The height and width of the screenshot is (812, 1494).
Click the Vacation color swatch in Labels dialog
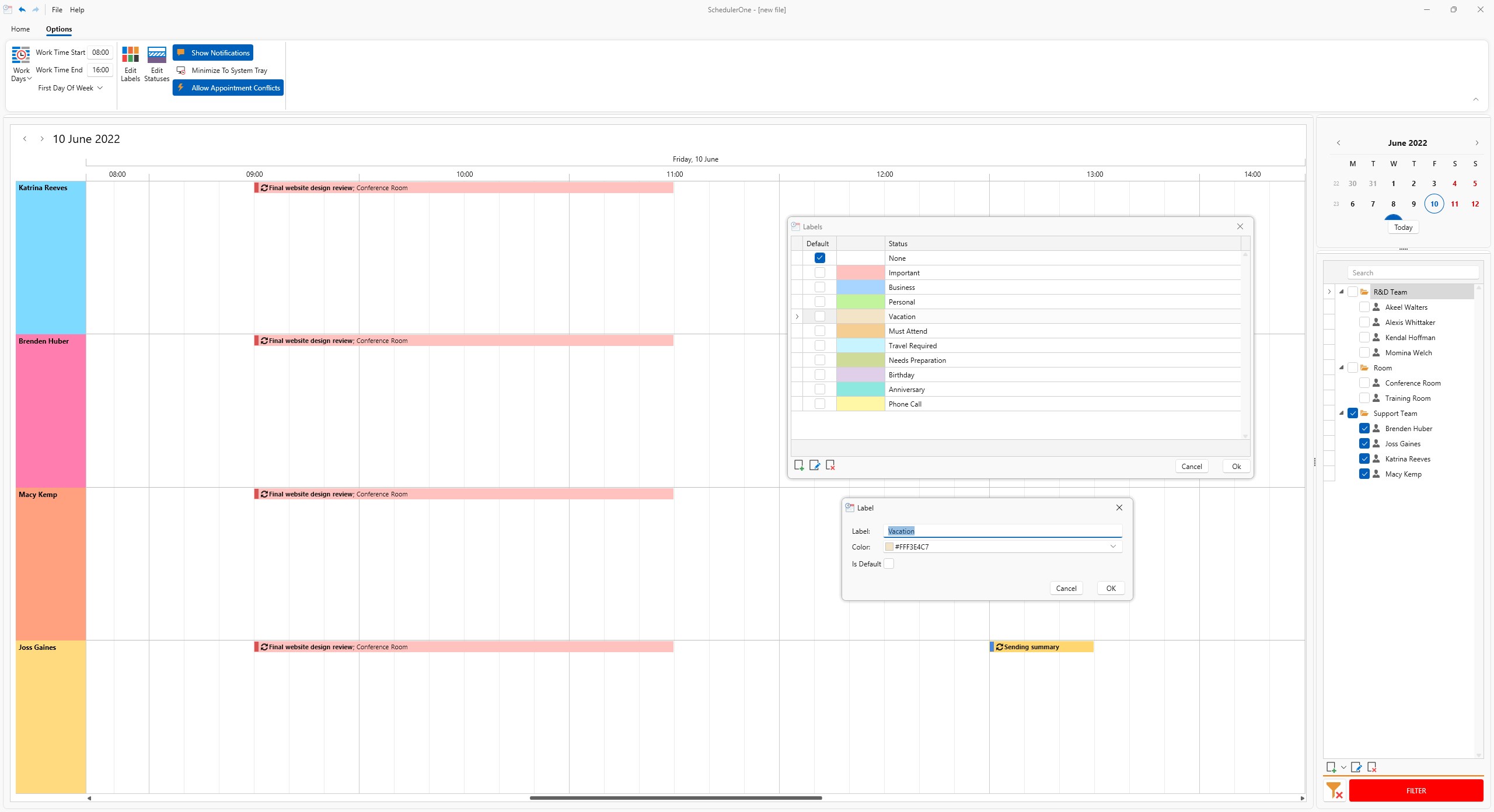860,316
